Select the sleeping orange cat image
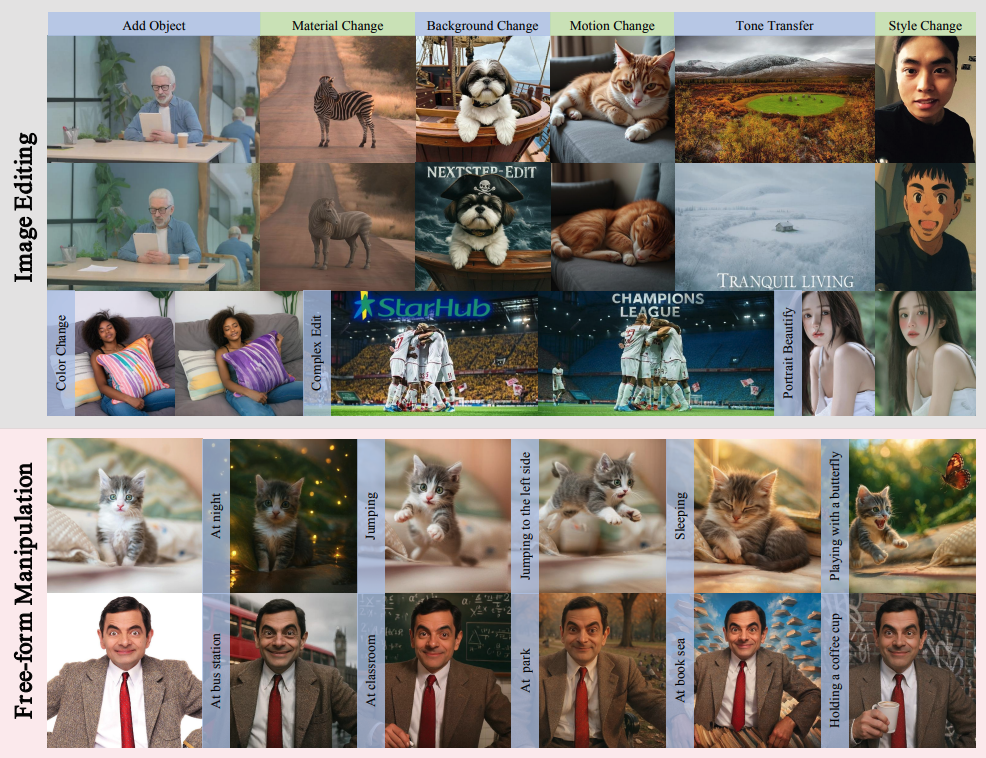The width and height of the screenshot is (986, 758). (x=612, y=226)
